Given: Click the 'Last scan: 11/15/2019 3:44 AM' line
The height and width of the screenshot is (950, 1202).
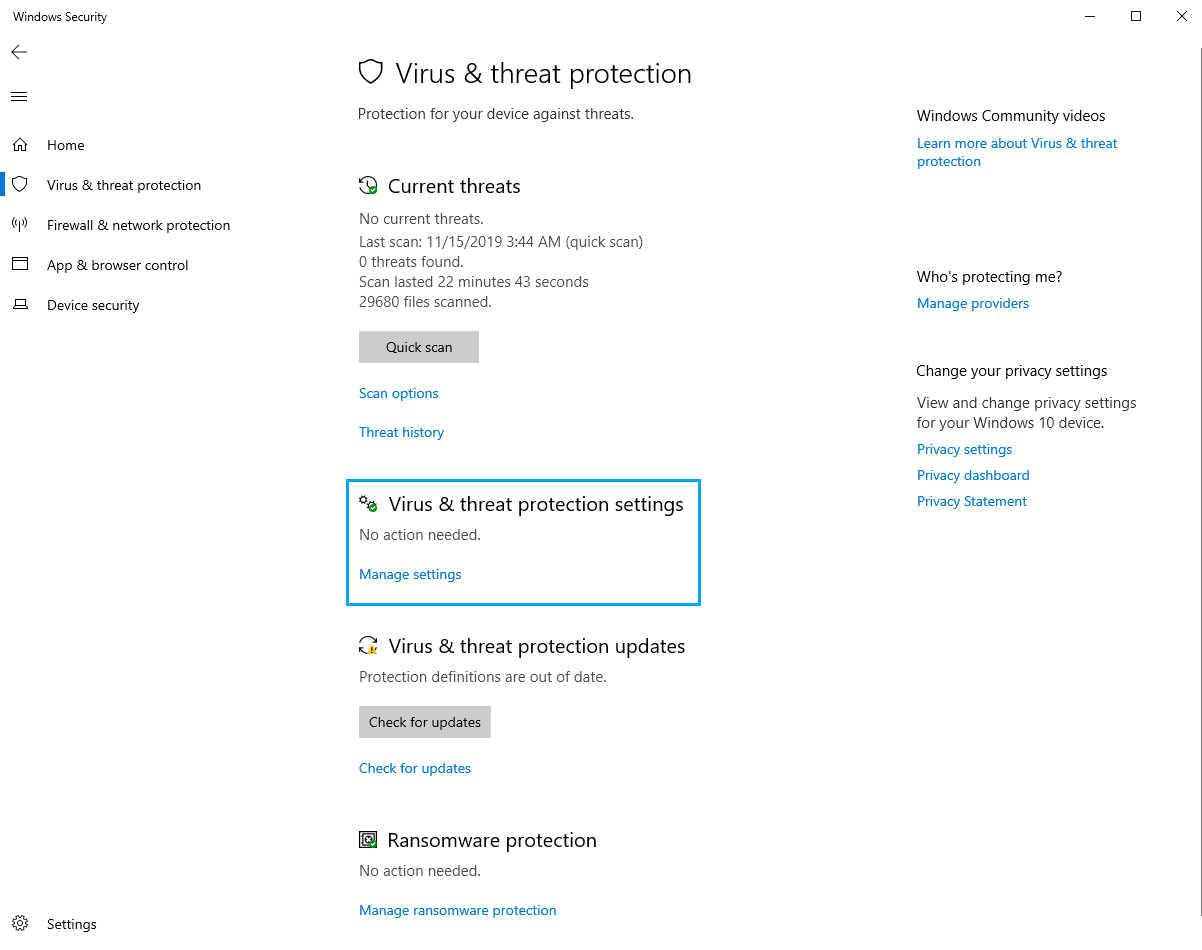Looking at the screenshot, I should (501, 241).
